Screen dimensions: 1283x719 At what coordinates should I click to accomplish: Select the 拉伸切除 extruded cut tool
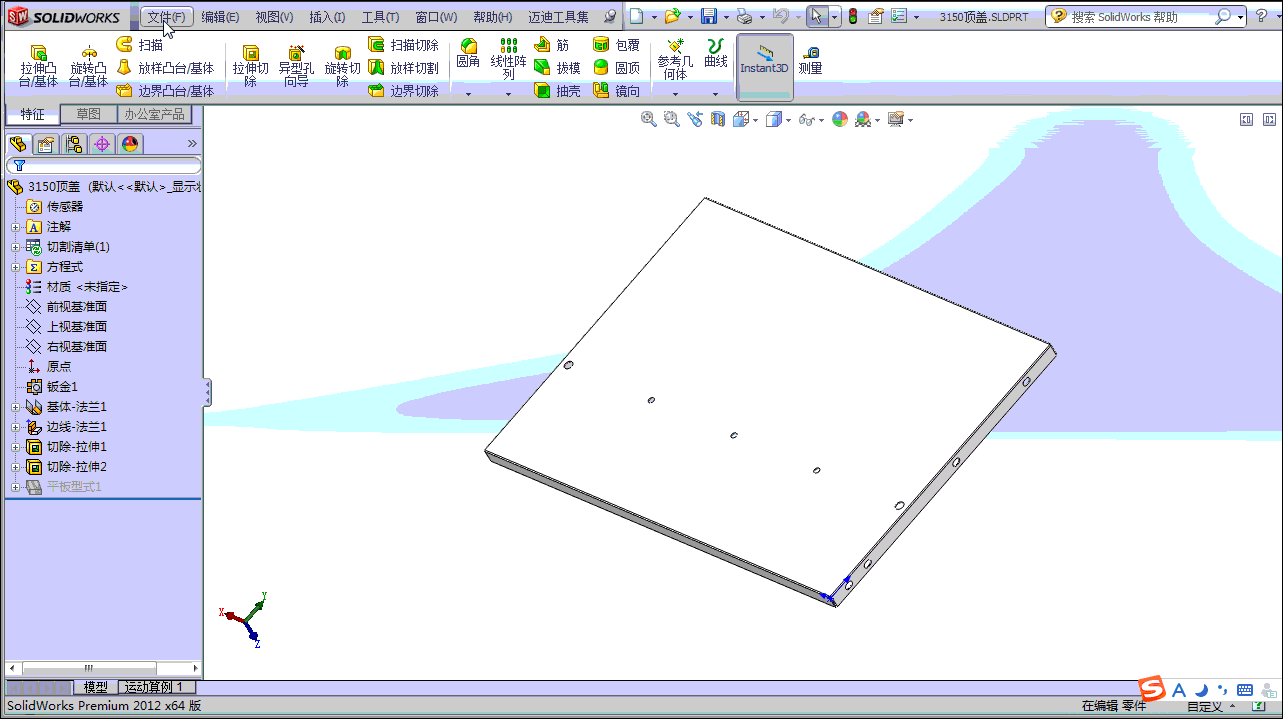click(x=251, y=66)
